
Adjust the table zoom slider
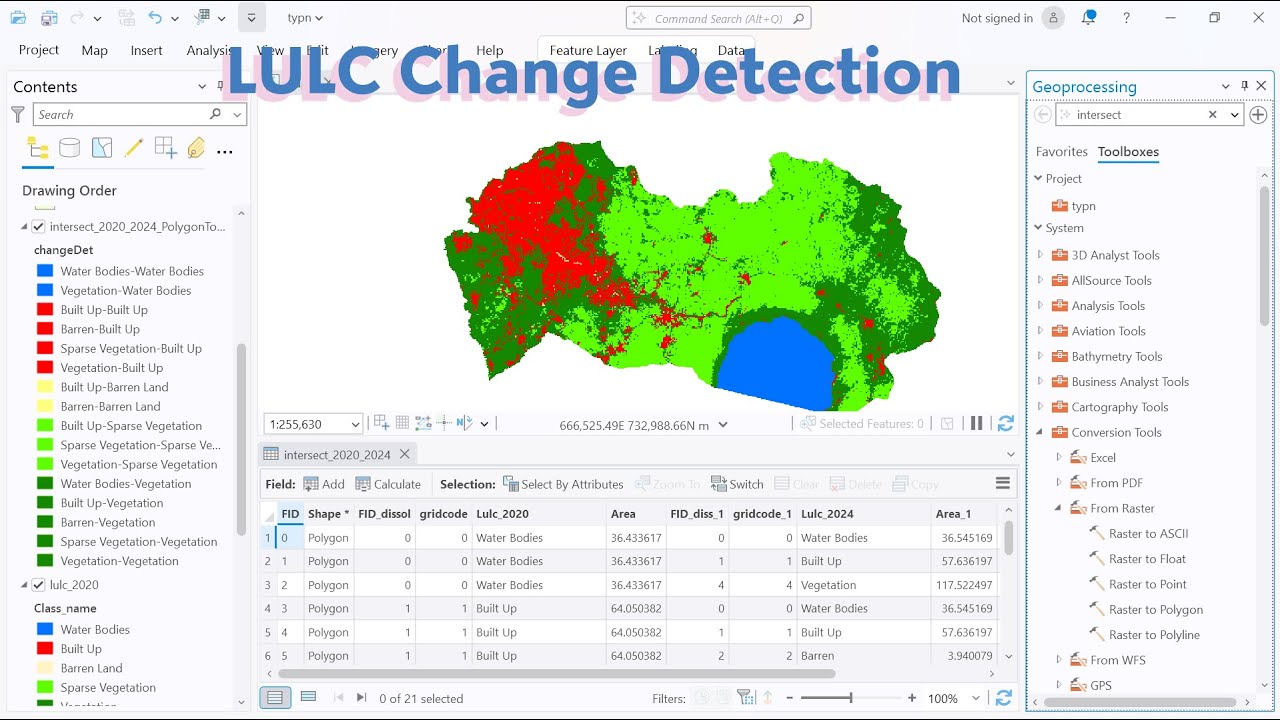851,698
